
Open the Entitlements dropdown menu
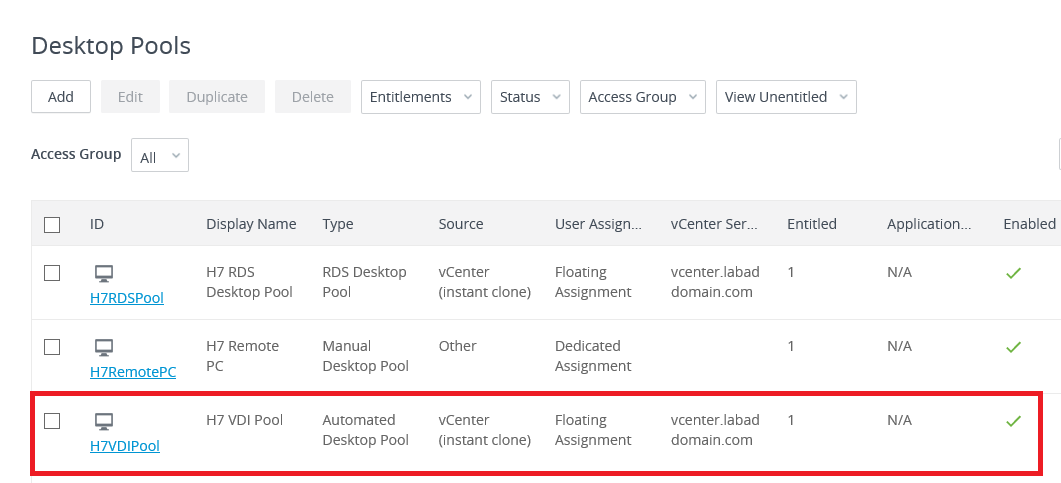pos(420,97)
